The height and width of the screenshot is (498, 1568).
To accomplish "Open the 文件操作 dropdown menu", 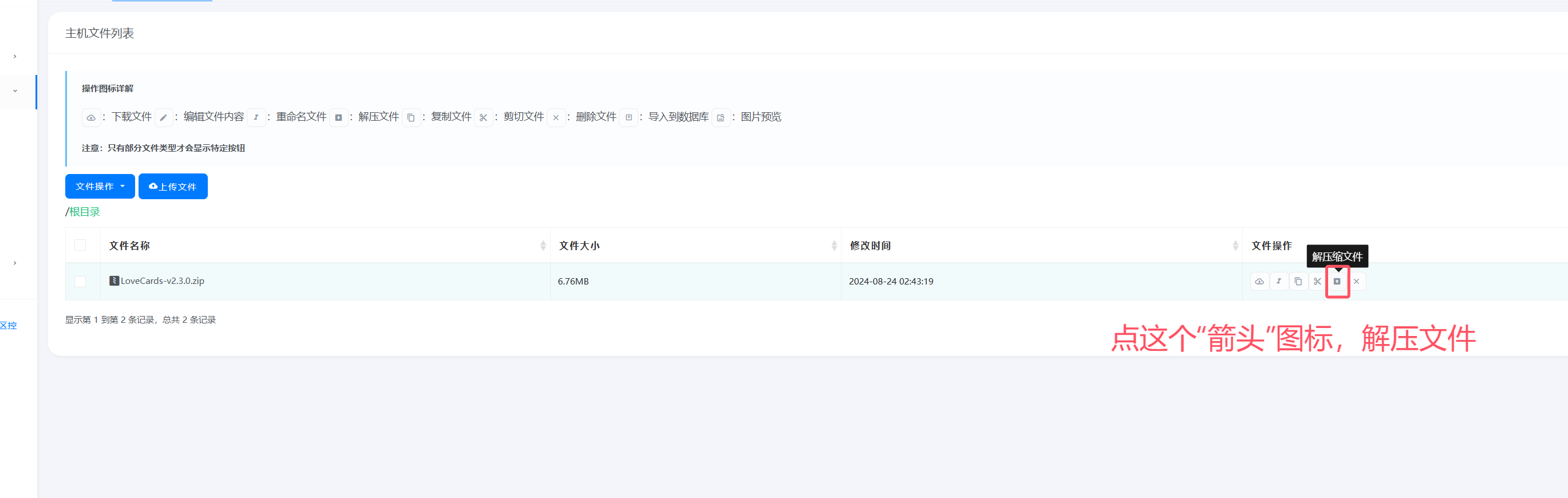I will pyautogui.click(x=100, y=186).
